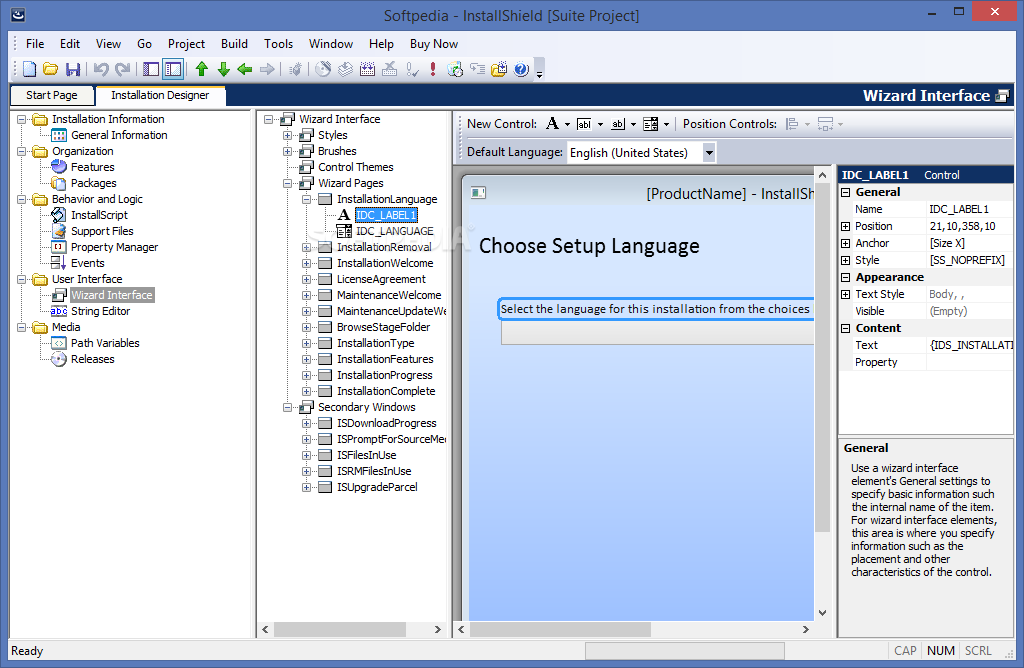Click the New Control label 'A' icon
Screen dimensions: 1024x668
pyautogui.click(x=552, y=124)
